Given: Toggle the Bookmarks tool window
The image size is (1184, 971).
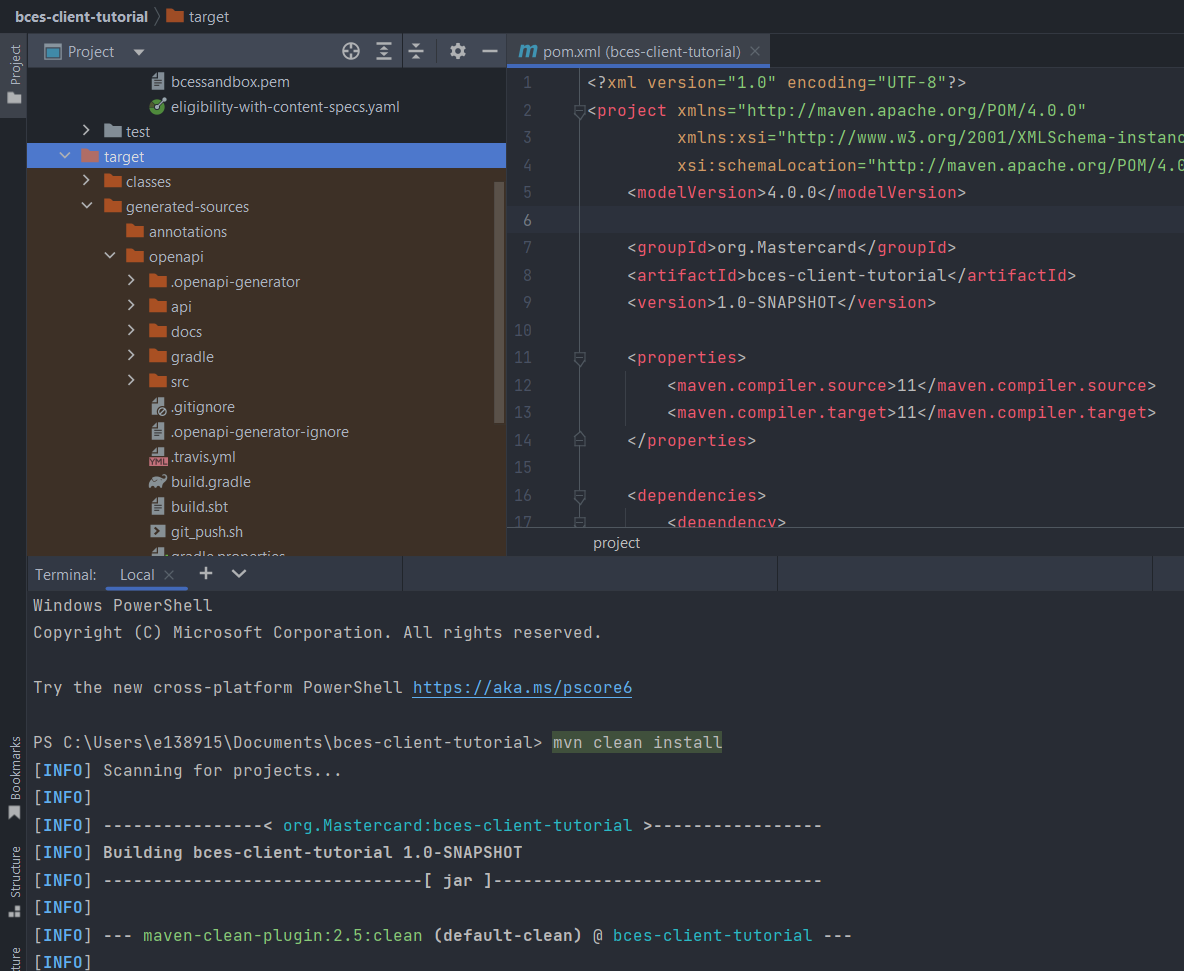Looking at the screenshot, I should tap(14, 777).
